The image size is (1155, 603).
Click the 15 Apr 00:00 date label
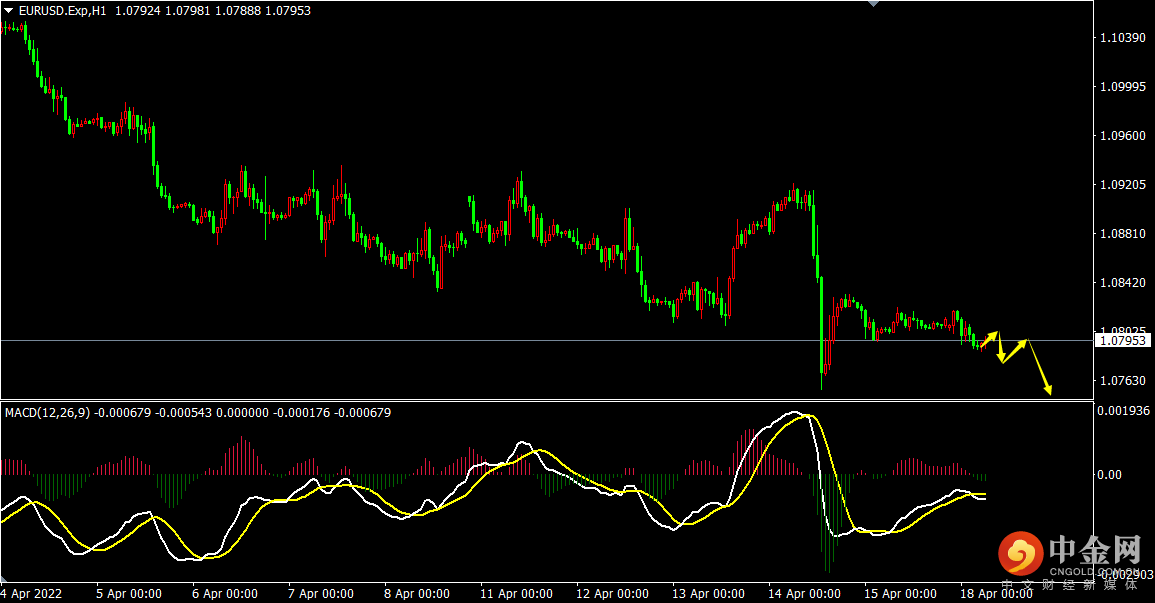pos(900,593)
